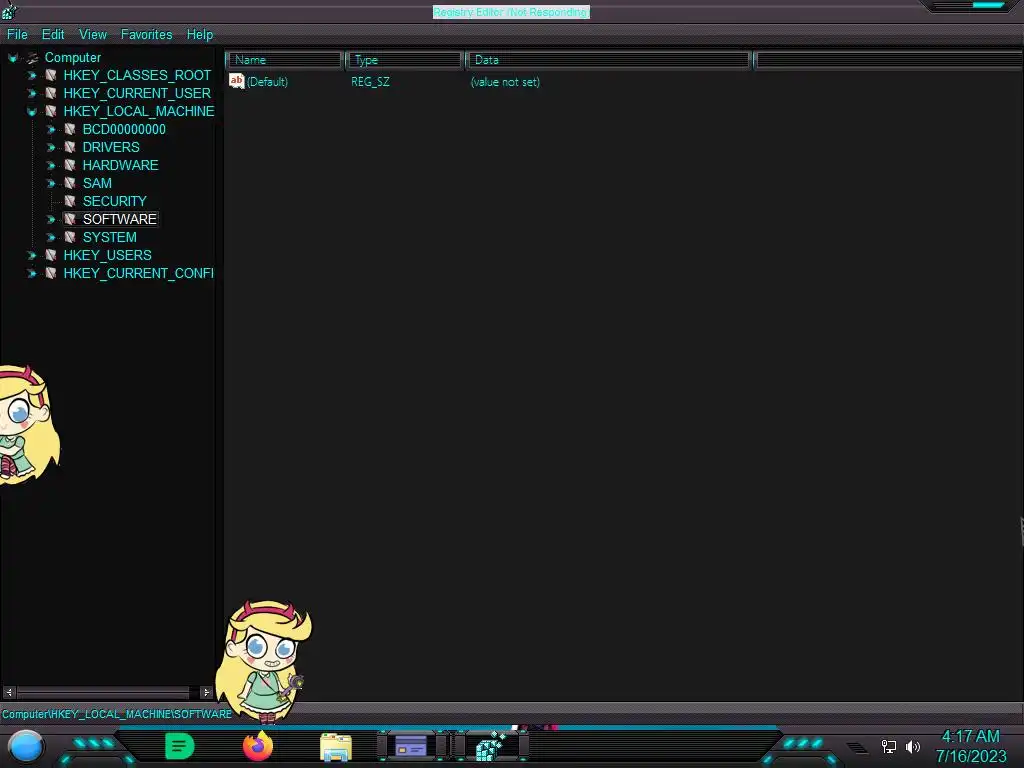
Task: Select the SYSTEM key label
Action: click(x=110, y=237)
